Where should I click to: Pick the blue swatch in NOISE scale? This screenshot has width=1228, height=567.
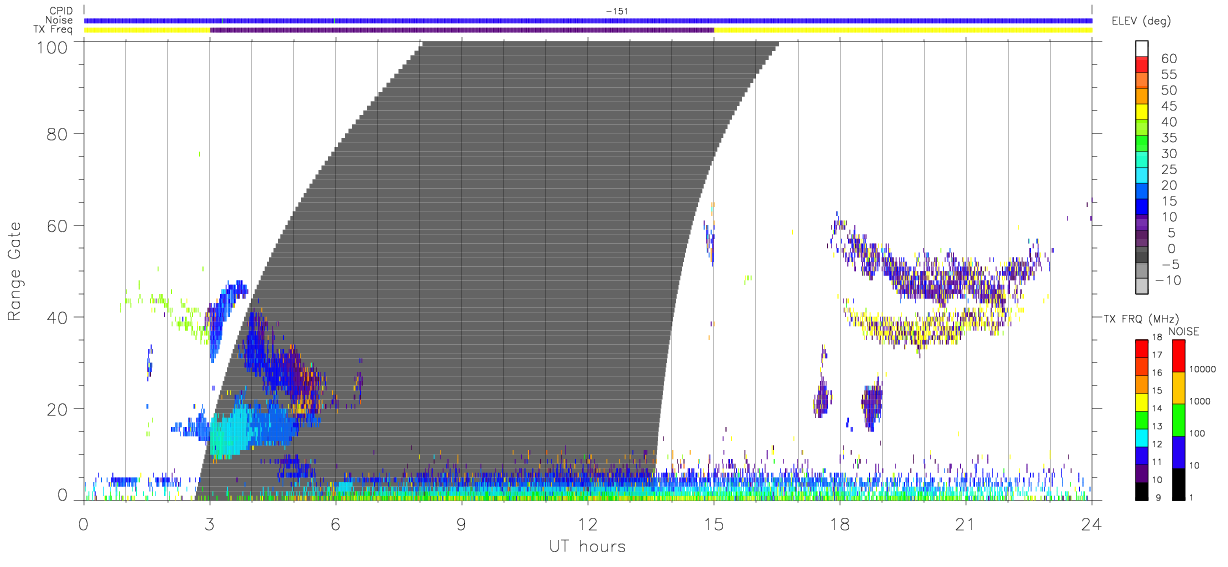click(x=1179, y=451)
